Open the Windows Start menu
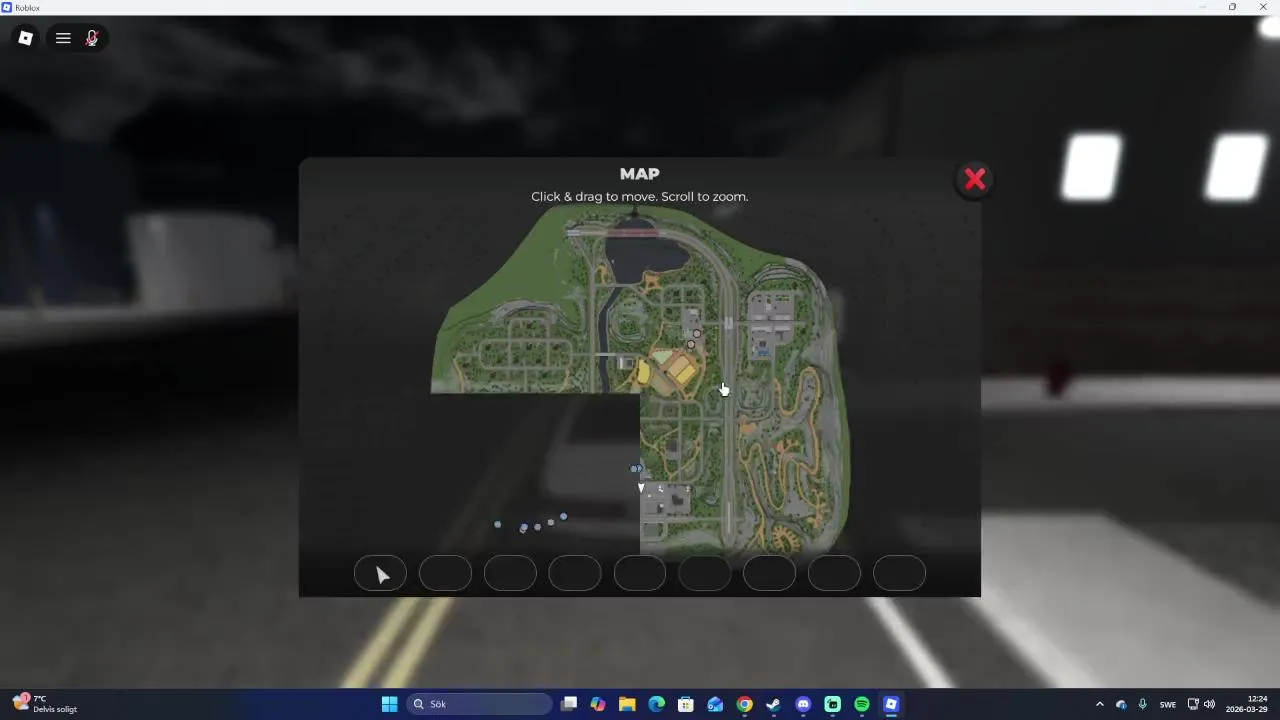The width and height of the screenshot is (1280, 720). [389, 704]
